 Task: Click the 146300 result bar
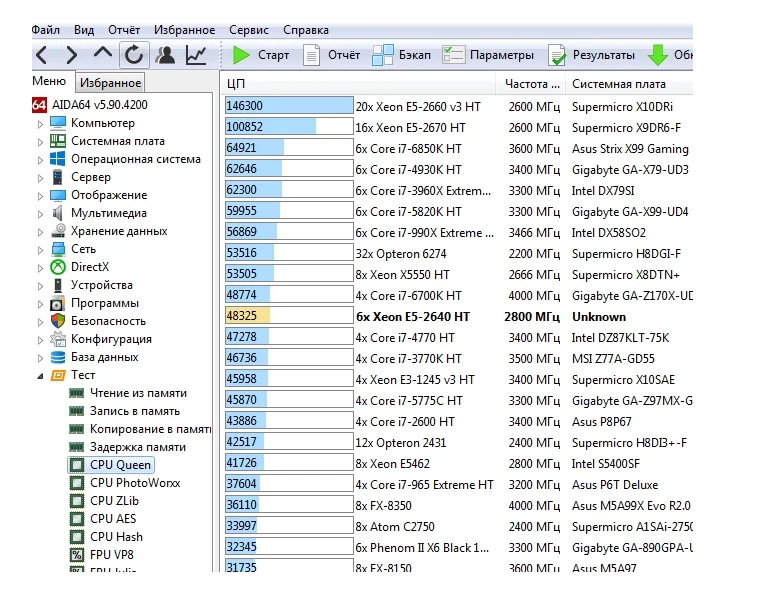click(x=289, y=106)
